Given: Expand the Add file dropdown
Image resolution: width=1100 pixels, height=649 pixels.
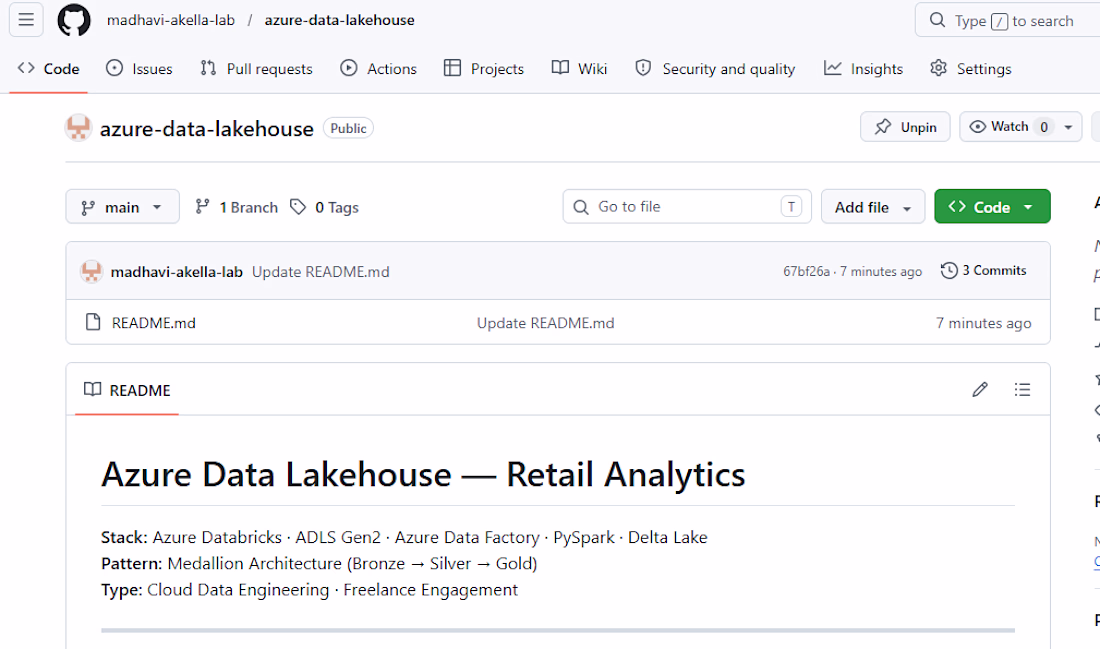Looking at the screenshot, I should 873,207.
